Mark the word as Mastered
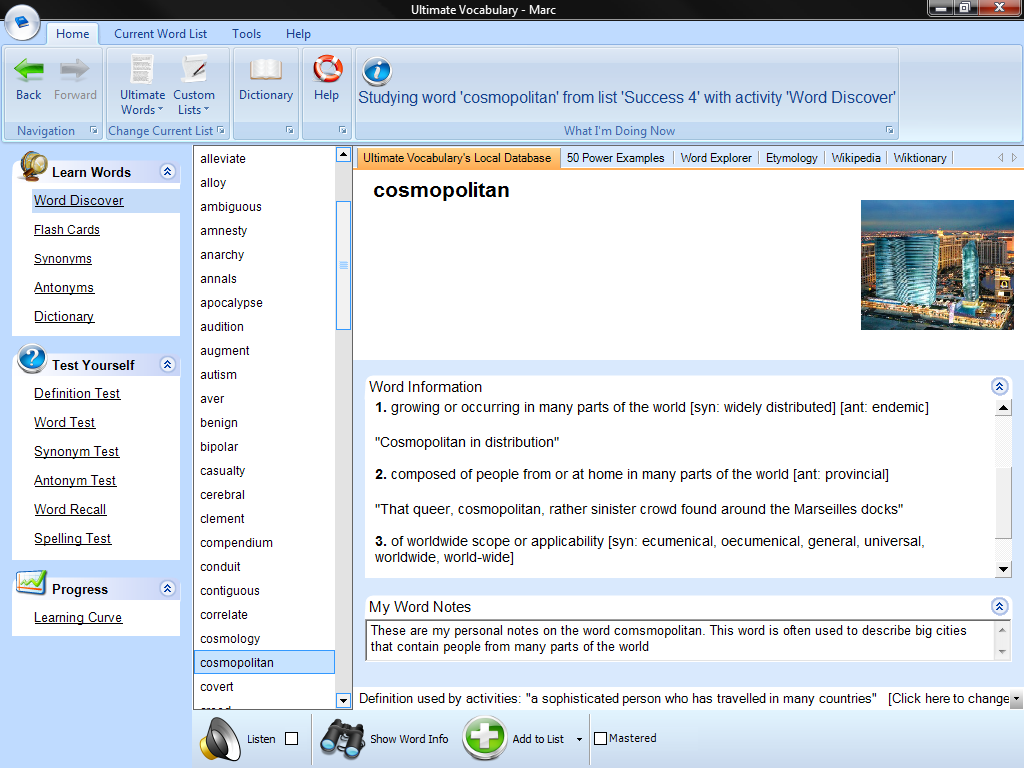Screen dimensions: 1024x768 coord(600,739)
